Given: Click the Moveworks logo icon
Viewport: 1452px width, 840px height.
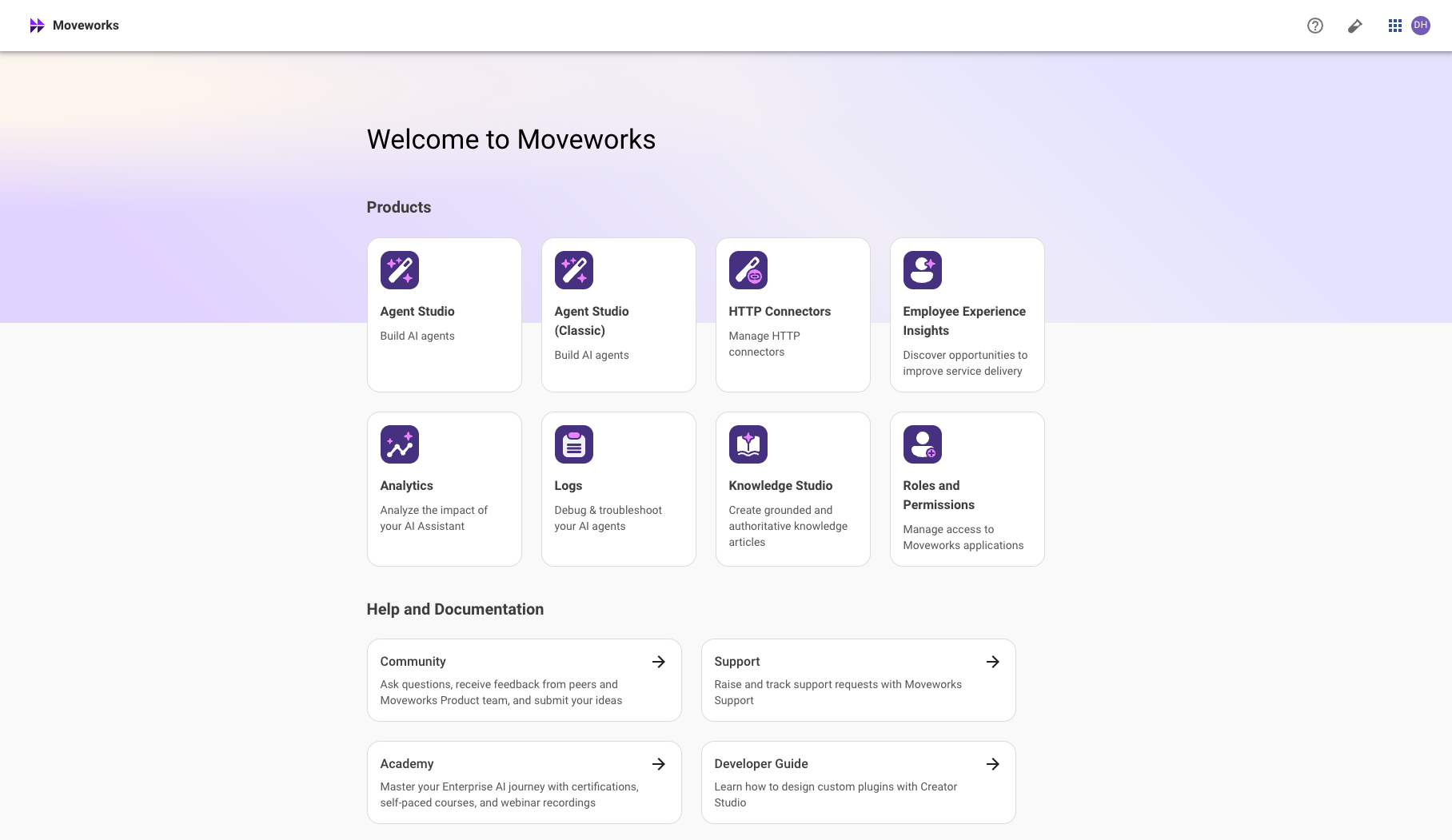Looking at the screenshot, I should point(37,26).
